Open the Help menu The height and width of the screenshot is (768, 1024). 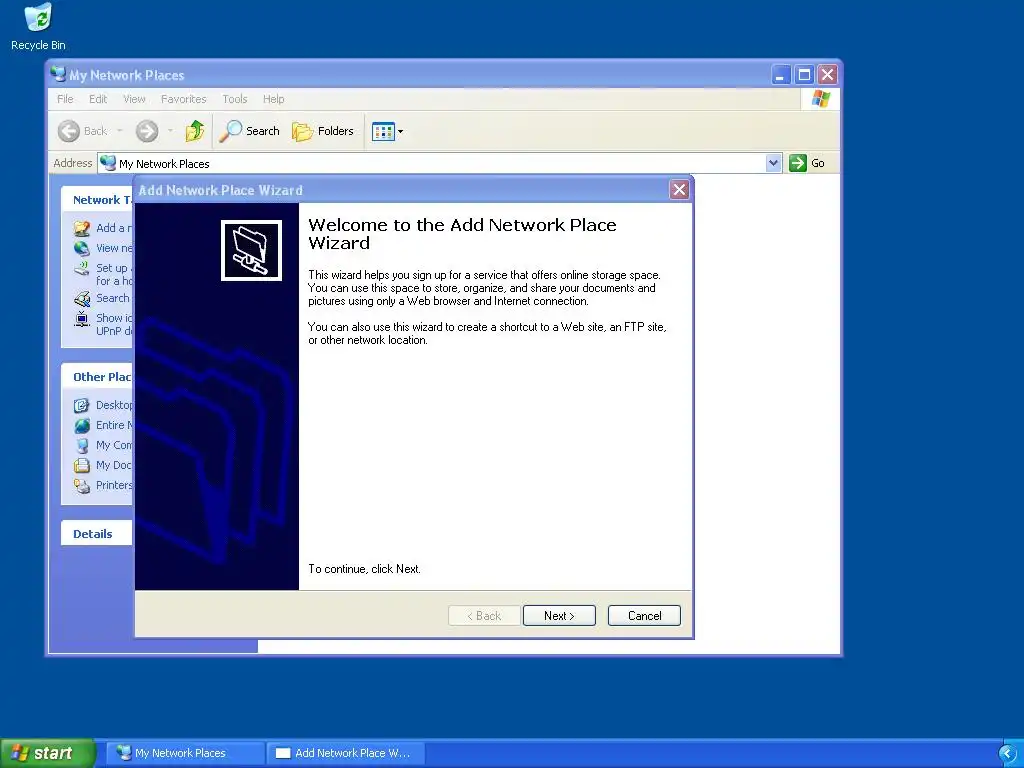click(274, 99)
